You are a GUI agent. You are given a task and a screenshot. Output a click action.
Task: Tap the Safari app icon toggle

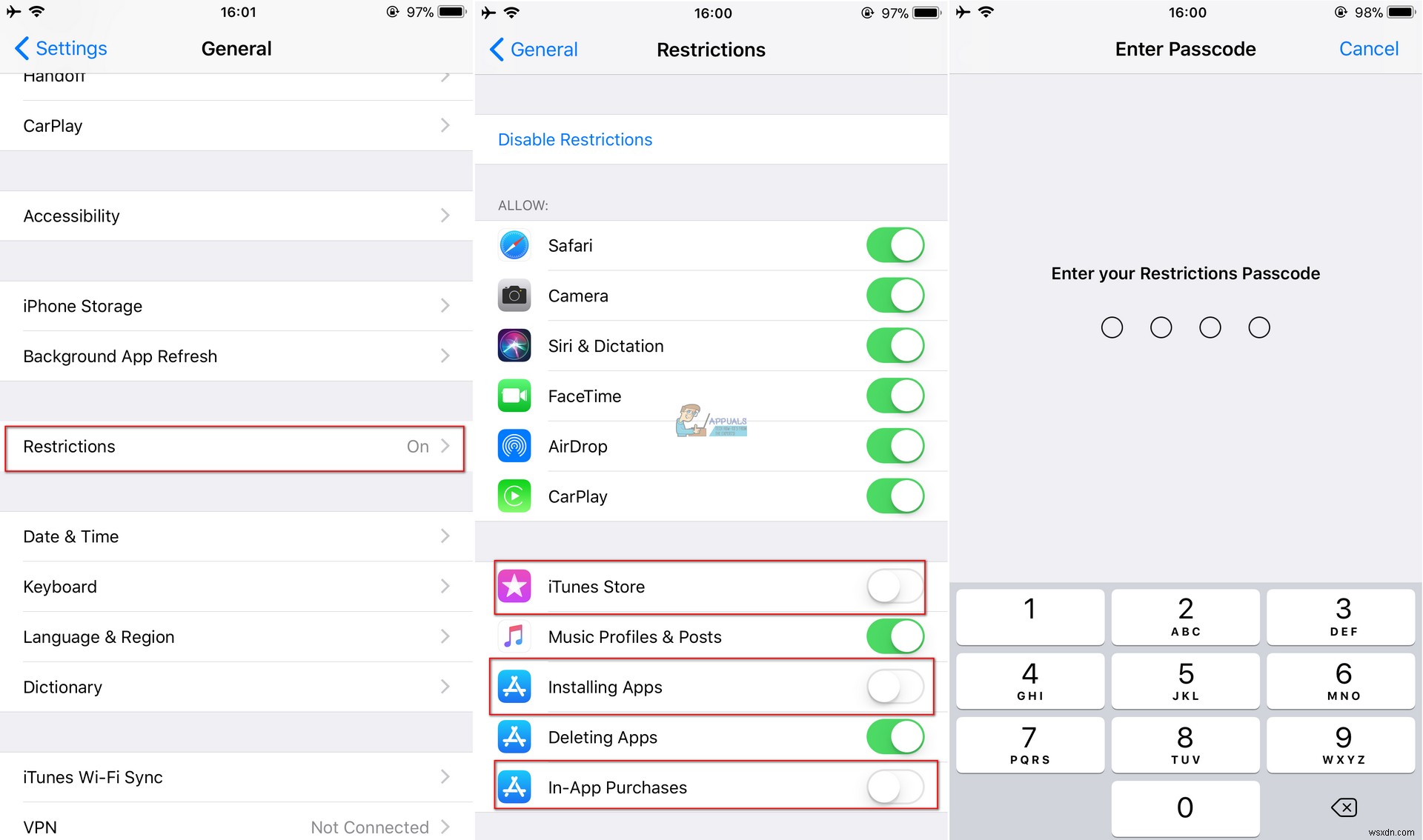897,246
